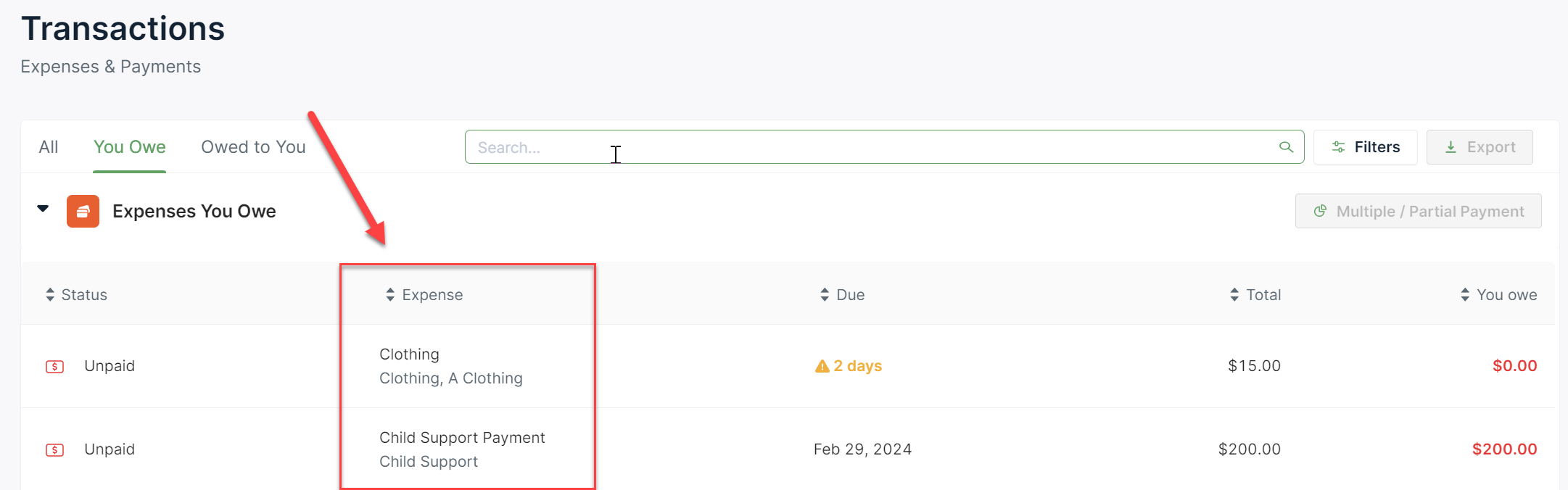Click Multiple / Partial Payment button

click(x=1418, y=211)
